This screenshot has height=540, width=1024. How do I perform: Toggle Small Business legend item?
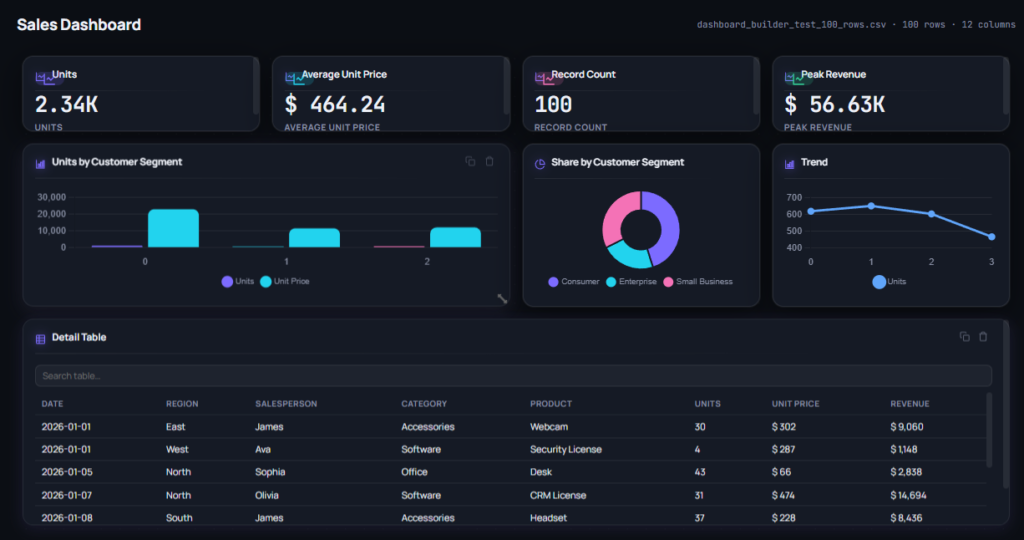(698, 281)
